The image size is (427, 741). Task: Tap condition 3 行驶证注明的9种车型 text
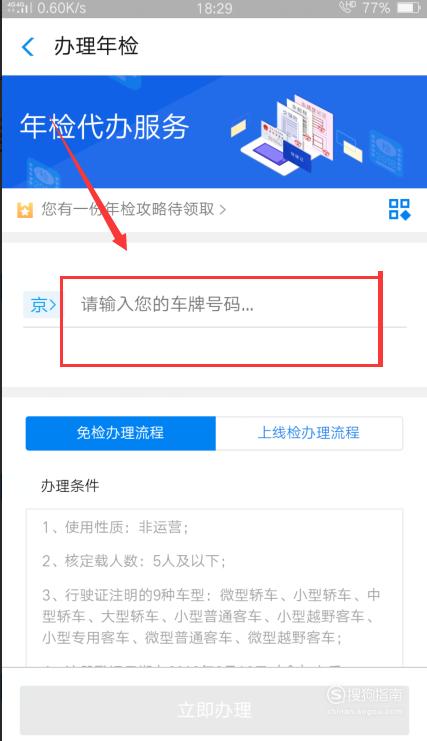tap(211, 616)
